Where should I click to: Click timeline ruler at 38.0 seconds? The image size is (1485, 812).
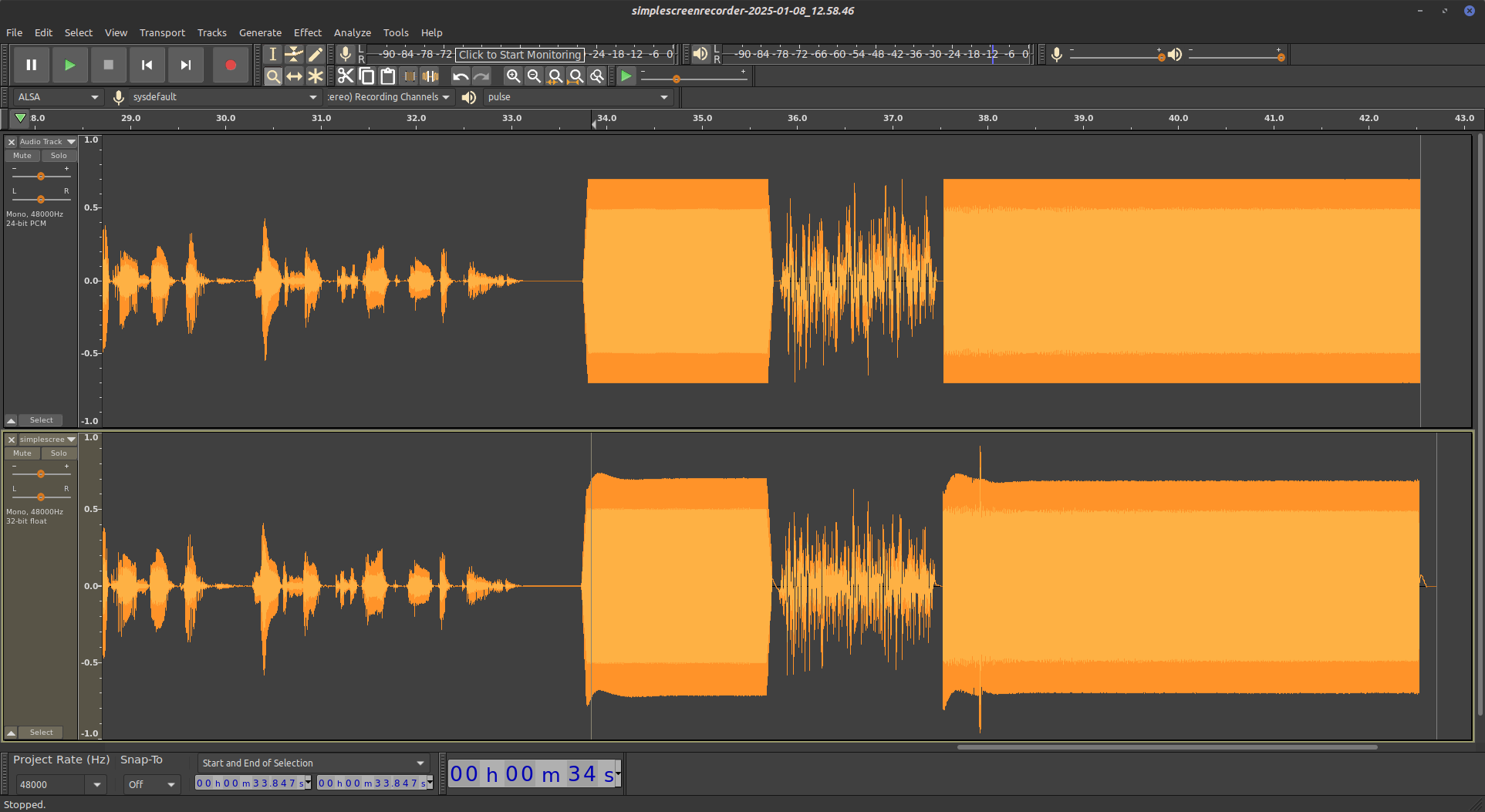[x=987, y=118]
